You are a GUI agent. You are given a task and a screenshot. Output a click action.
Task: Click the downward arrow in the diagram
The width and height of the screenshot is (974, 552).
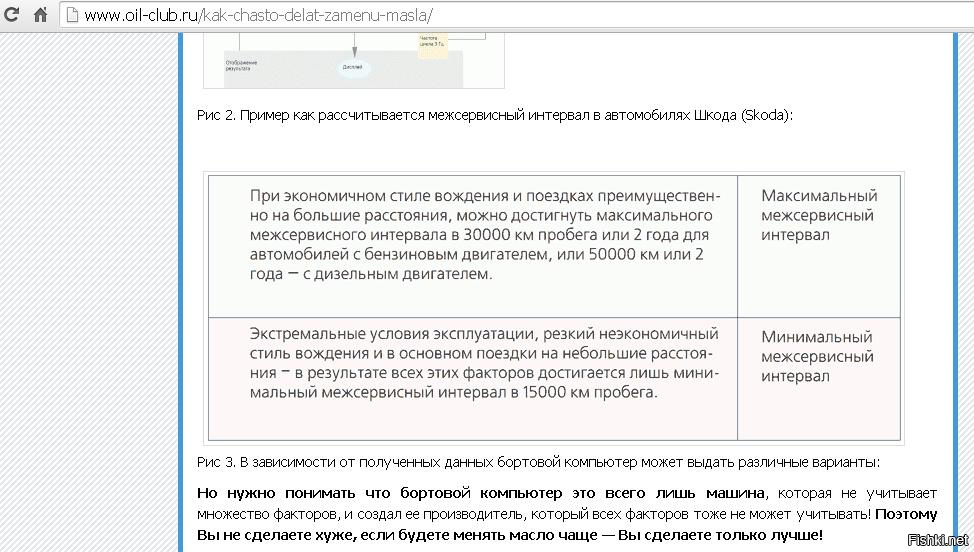coord(353,50)
